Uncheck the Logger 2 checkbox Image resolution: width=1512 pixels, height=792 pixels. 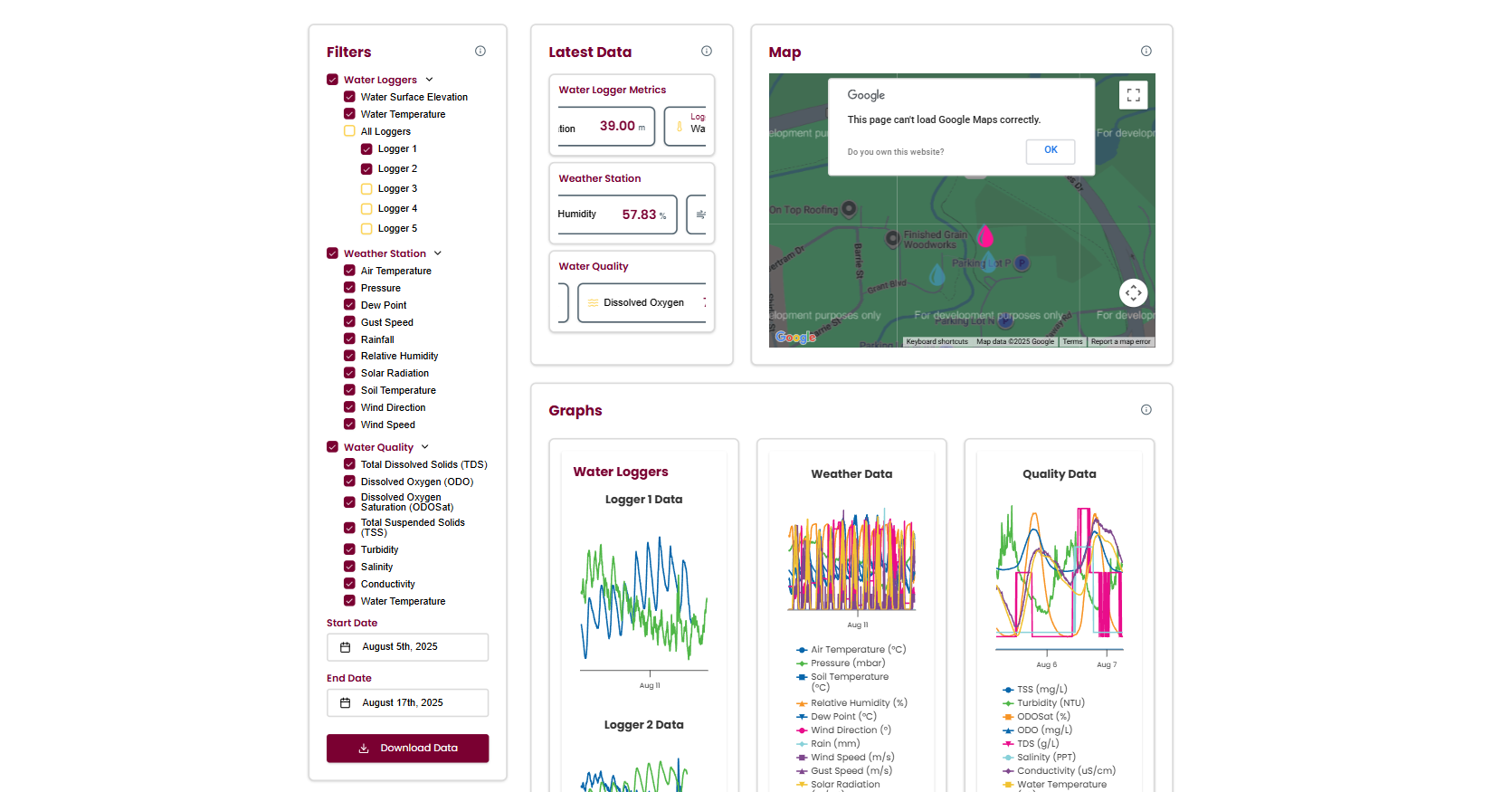[x=366, y=169]
